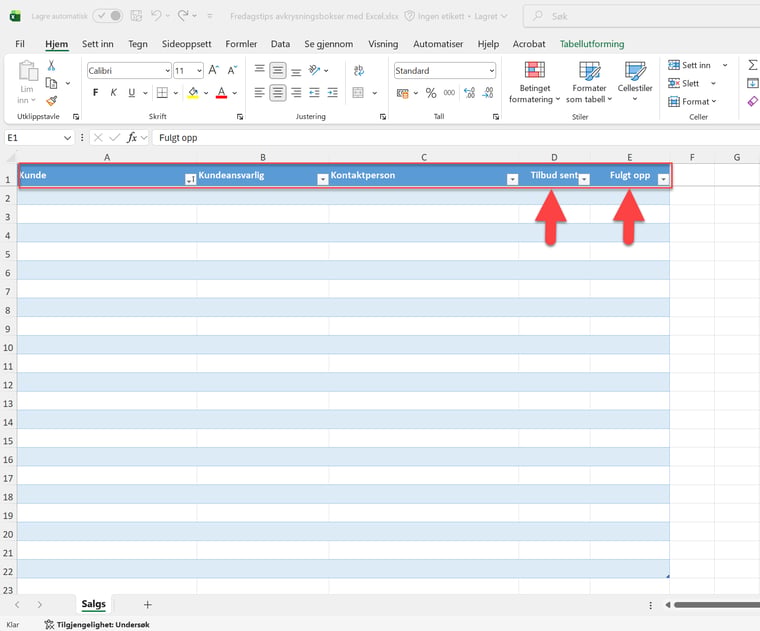
Task: Click the Clear eraser icon
Action: 753,101
